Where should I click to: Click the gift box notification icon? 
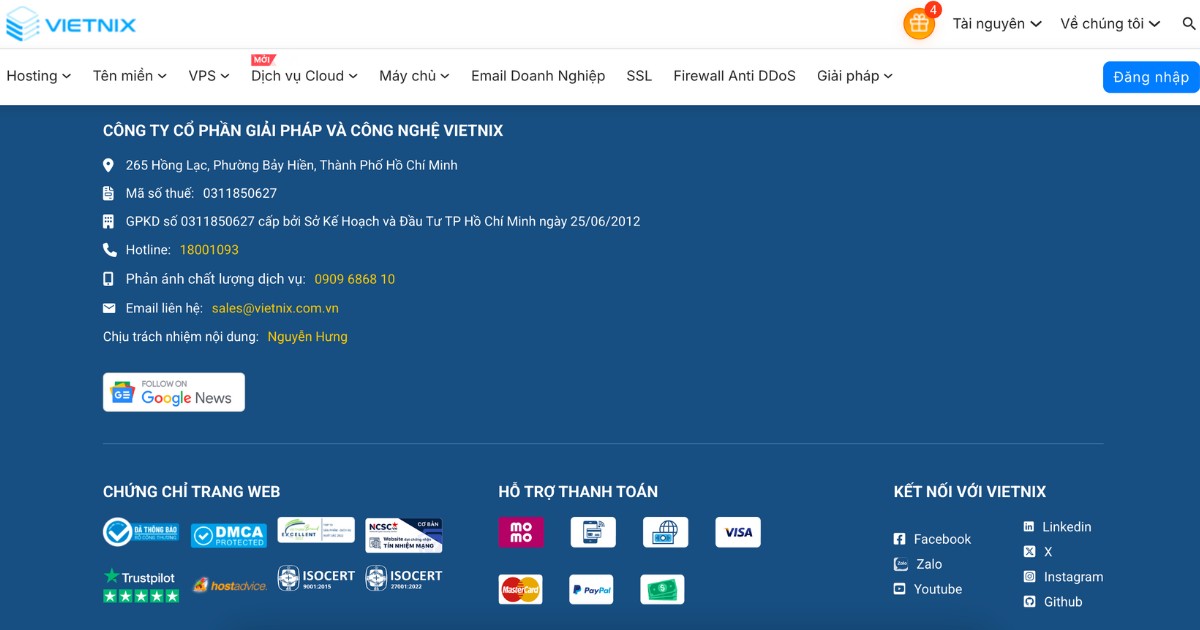(x=918, y=24)
